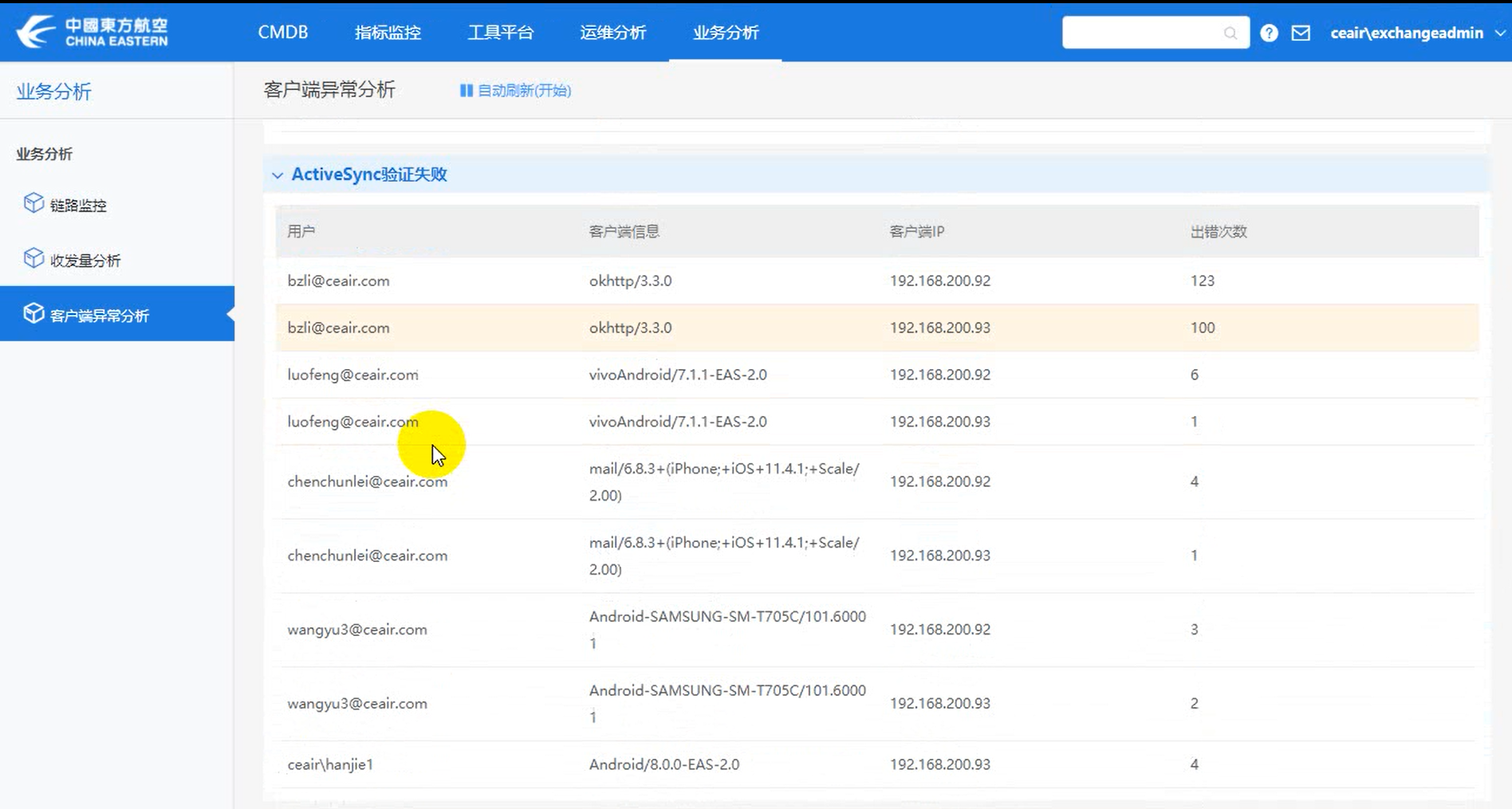Click the ceair\hanjie1 user cell

click(x=331, y=764)
